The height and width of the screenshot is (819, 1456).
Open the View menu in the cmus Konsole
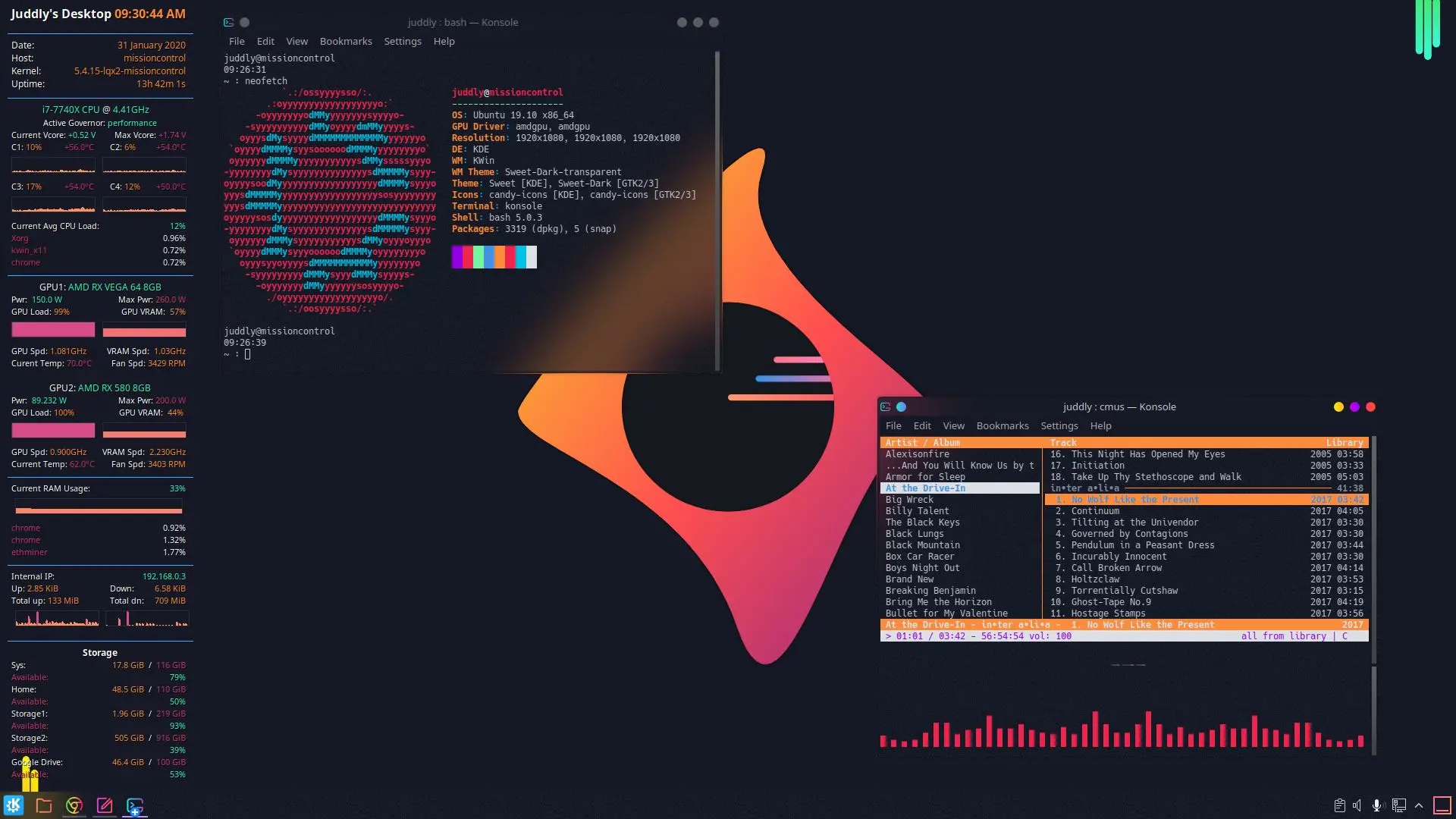point(953,426)
